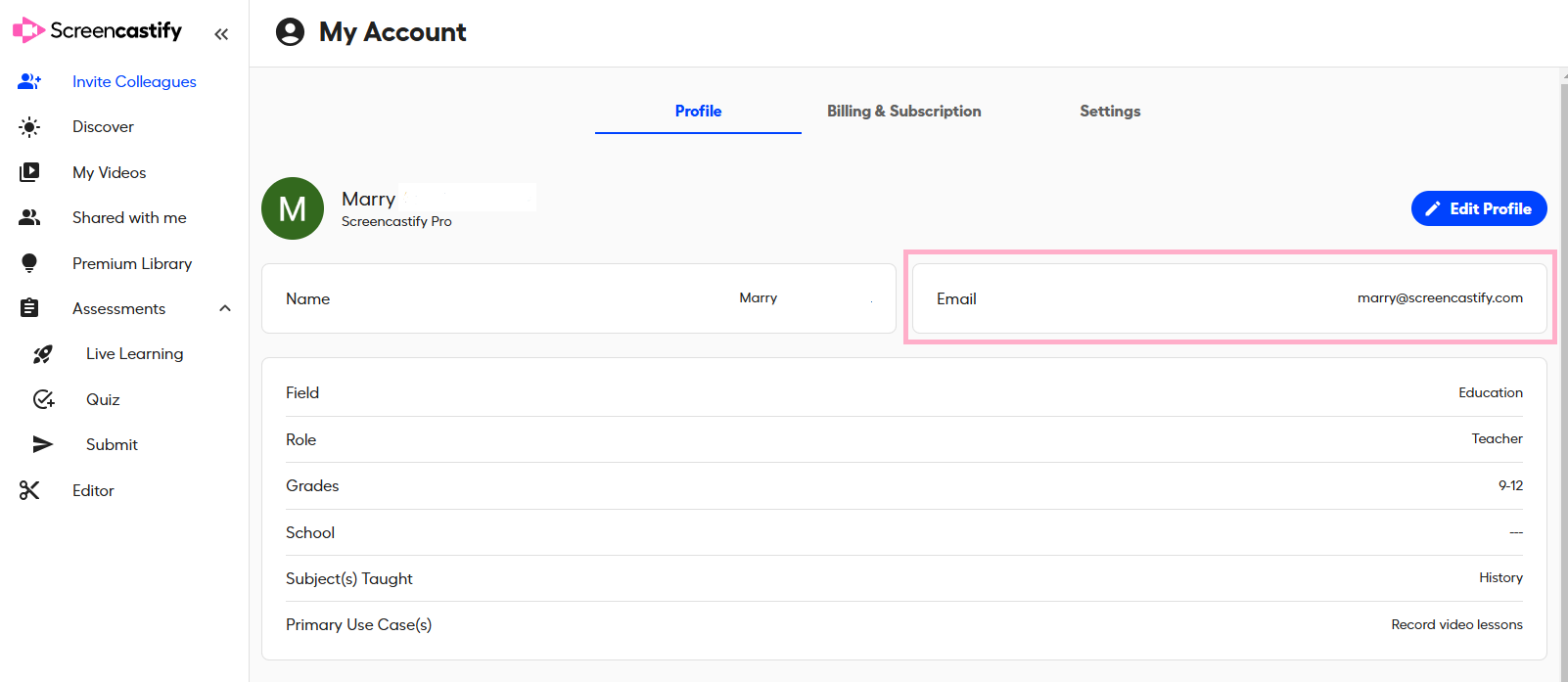Click the Primary Use Case(s) label
Image resolution: width=1568 pixels, height=682 pixels.
358,624
